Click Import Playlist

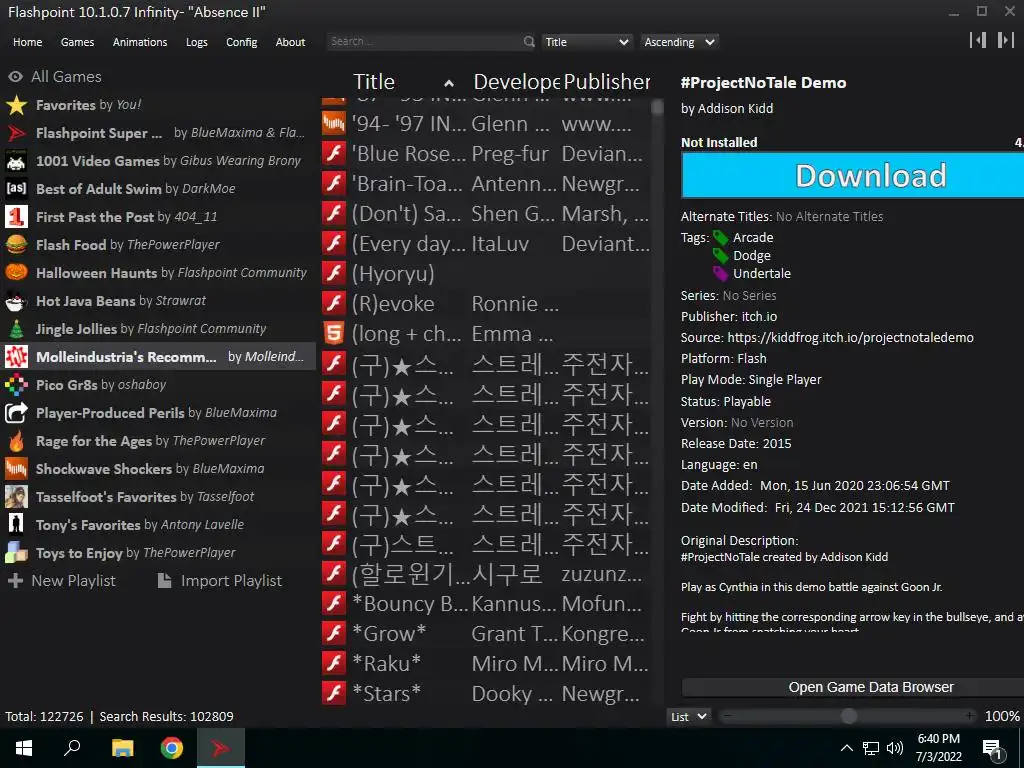[220, 581]
